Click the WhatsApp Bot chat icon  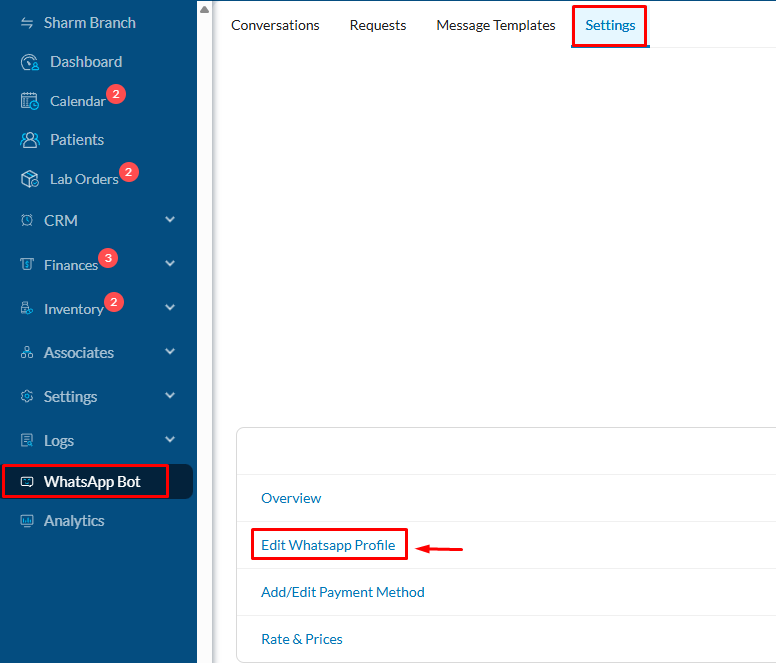(x=27, y=481)
